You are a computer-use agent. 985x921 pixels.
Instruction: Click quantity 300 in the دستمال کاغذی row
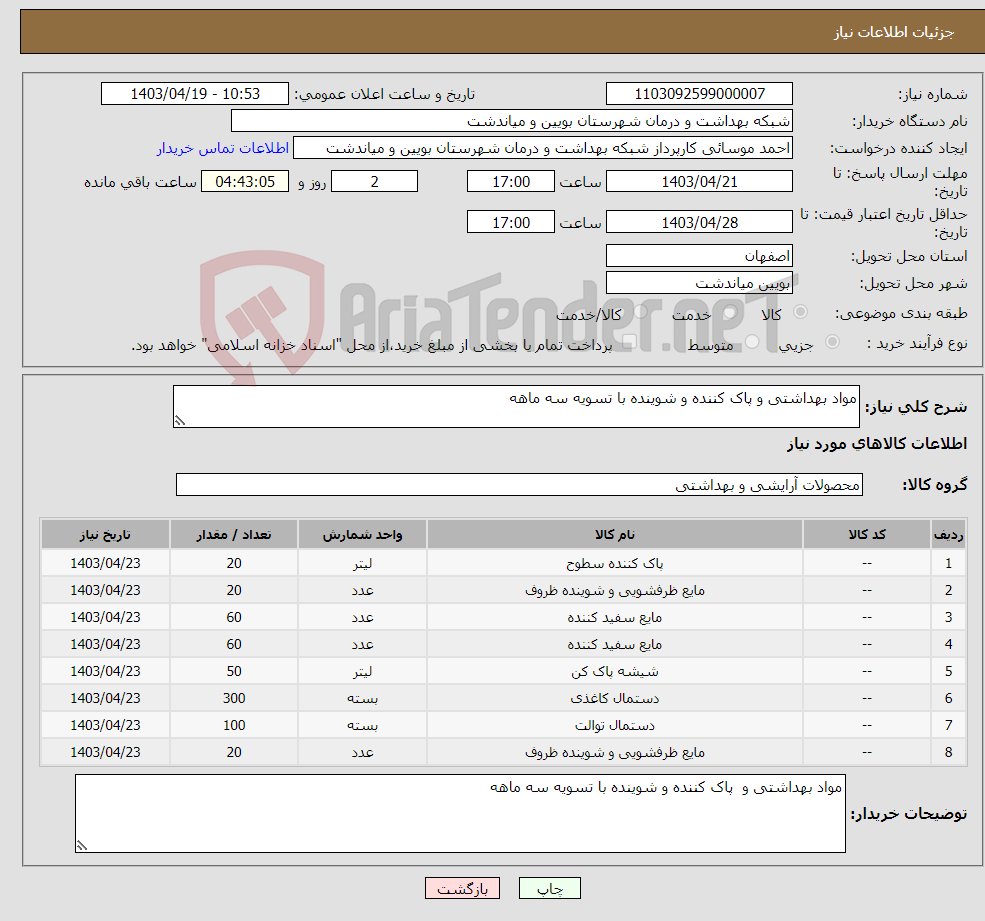tap(234, 699)
